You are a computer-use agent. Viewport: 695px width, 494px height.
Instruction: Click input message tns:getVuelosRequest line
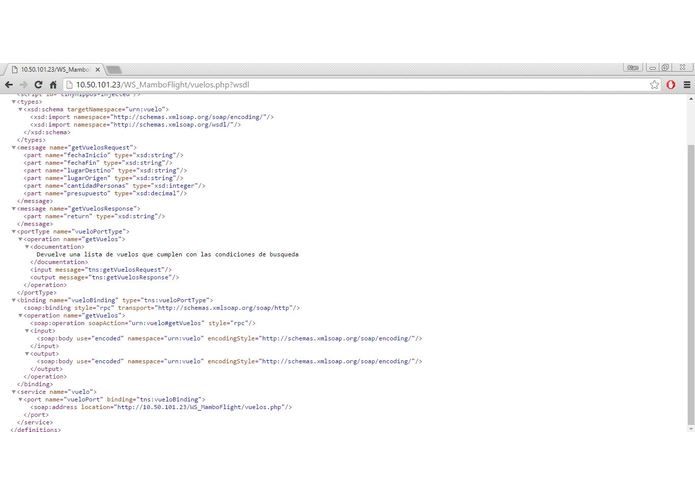click(101, 270)
